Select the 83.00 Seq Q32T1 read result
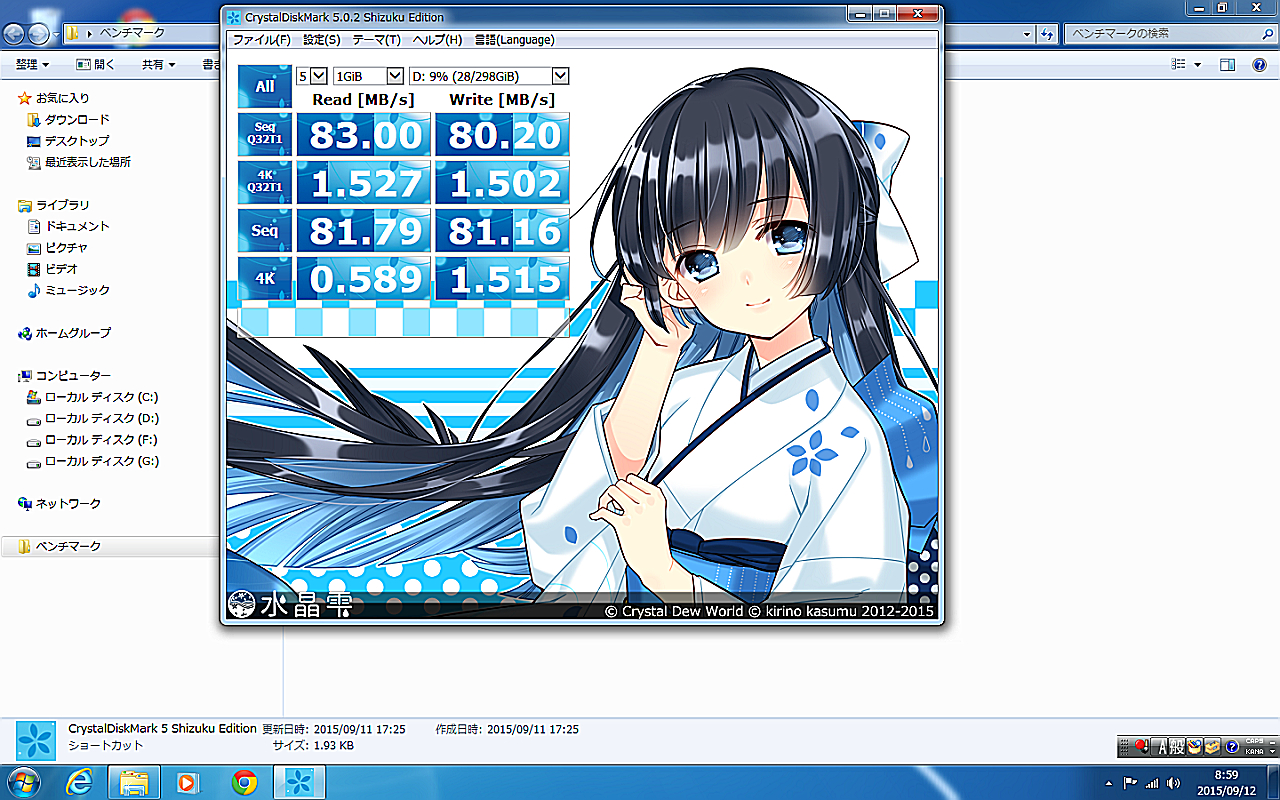1280x800 pixels. tap(363, 134)
